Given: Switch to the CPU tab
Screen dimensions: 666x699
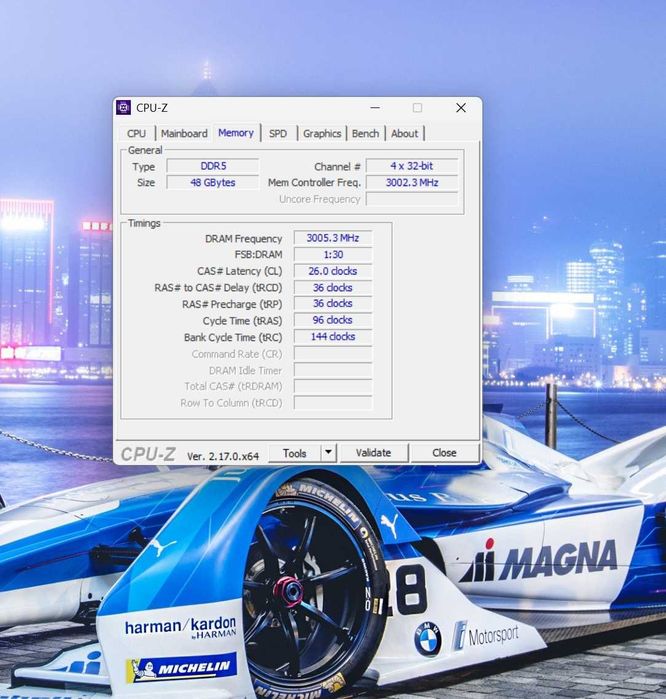Looking at the screenshot, I should coord(136,133).
